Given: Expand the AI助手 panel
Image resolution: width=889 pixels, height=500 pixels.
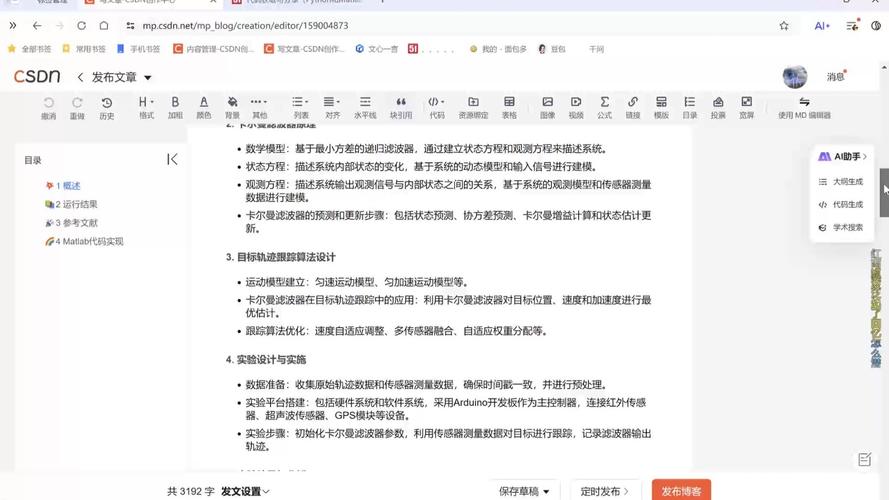Looking at the screenshot, I should [x=843, y=156].
